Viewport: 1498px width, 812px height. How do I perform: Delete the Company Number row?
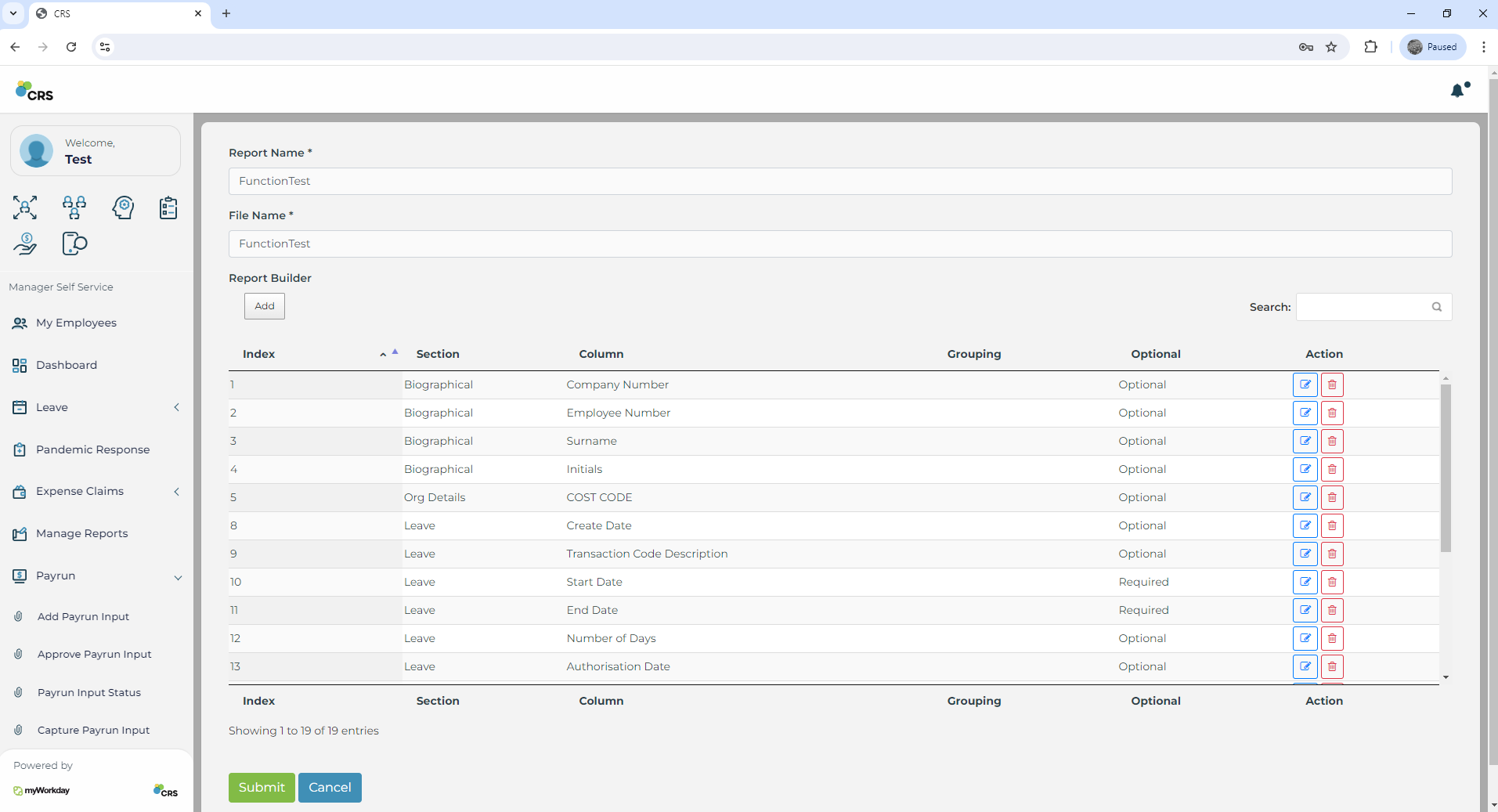click(1332, 384)
